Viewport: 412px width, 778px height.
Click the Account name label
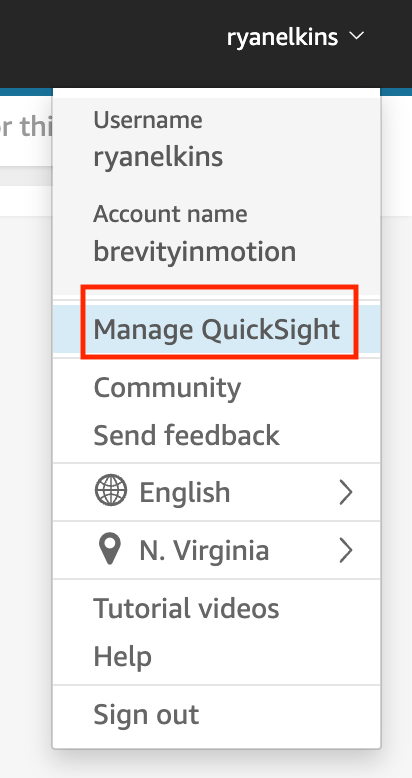click(170, 214)
